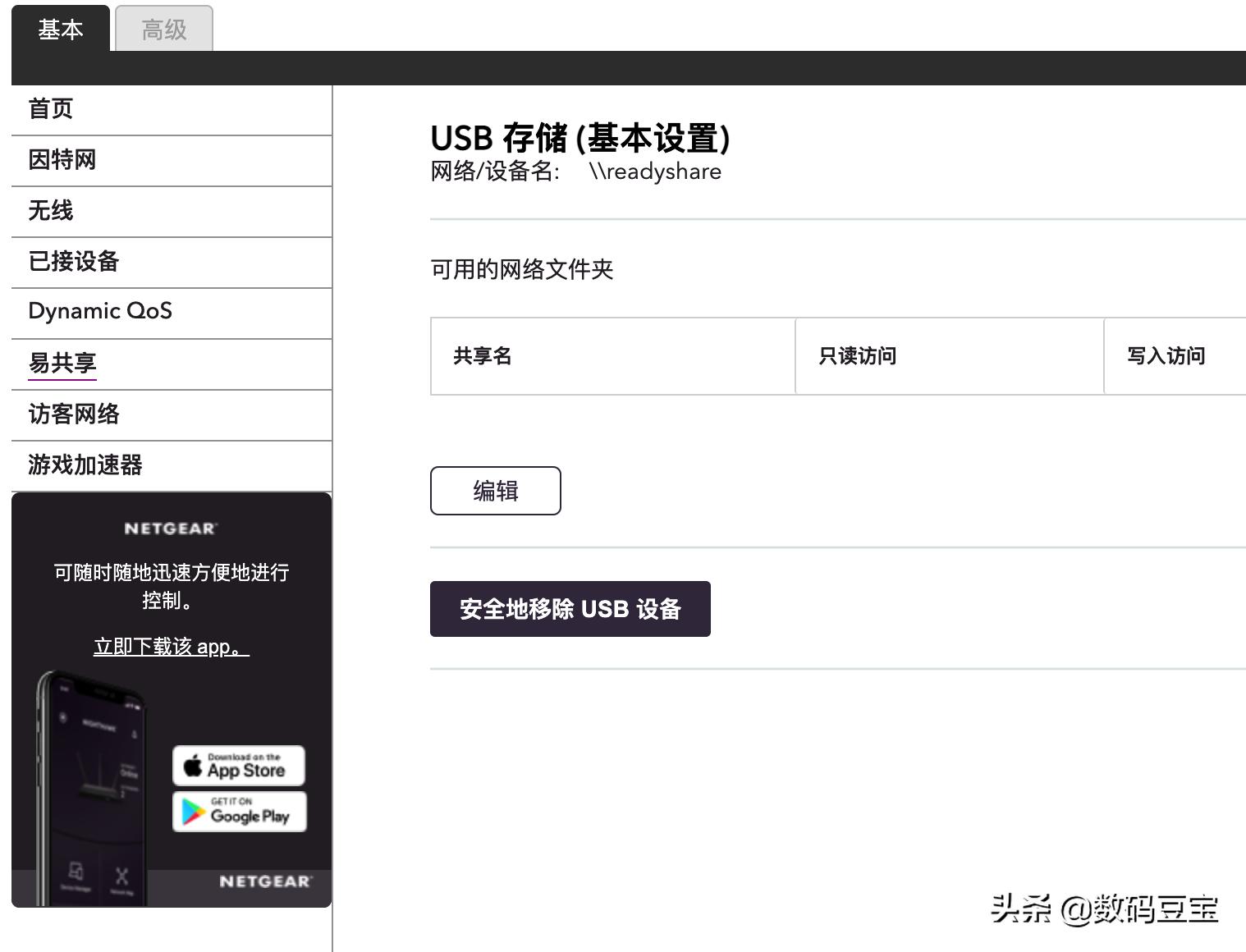Select 无线 from the sidebar

(x=51, y=211)
